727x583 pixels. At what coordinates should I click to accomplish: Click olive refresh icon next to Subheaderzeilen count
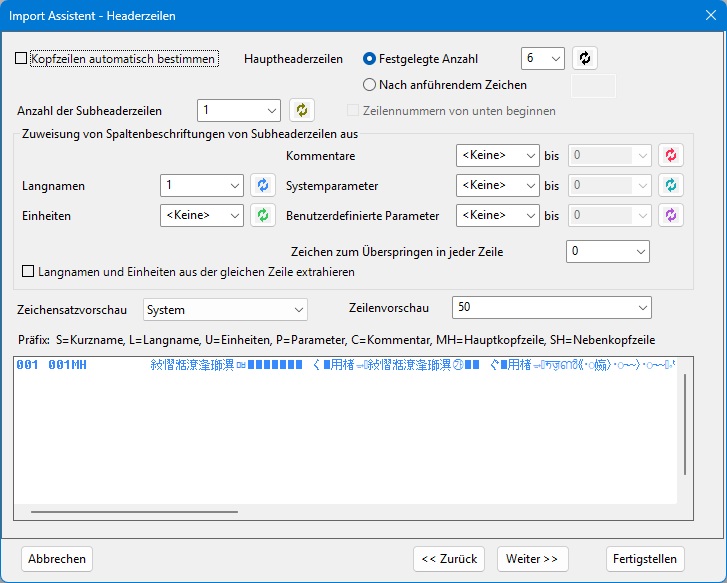[x=302, y=110]
